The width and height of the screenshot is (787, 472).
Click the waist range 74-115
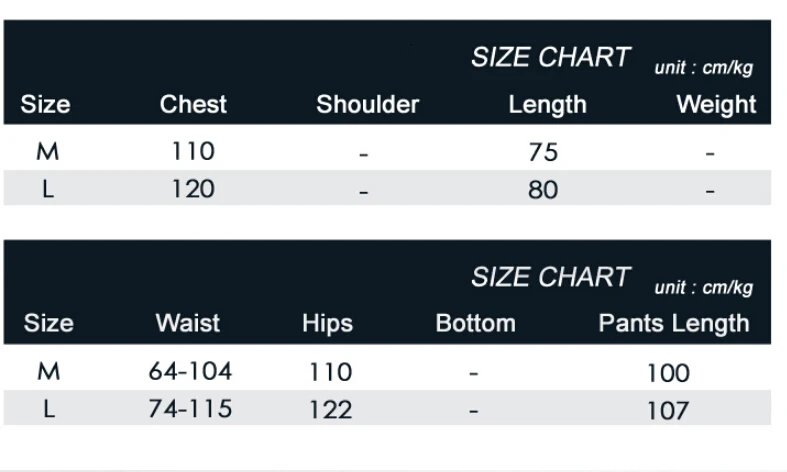pyautogui.click(x=190, y=408)
